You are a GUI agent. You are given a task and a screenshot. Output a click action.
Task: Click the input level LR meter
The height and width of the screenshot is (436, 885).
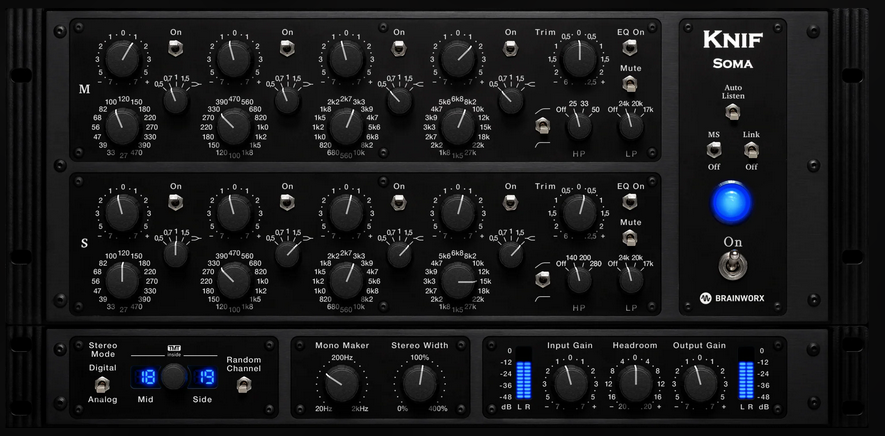[x=524, y=373]
